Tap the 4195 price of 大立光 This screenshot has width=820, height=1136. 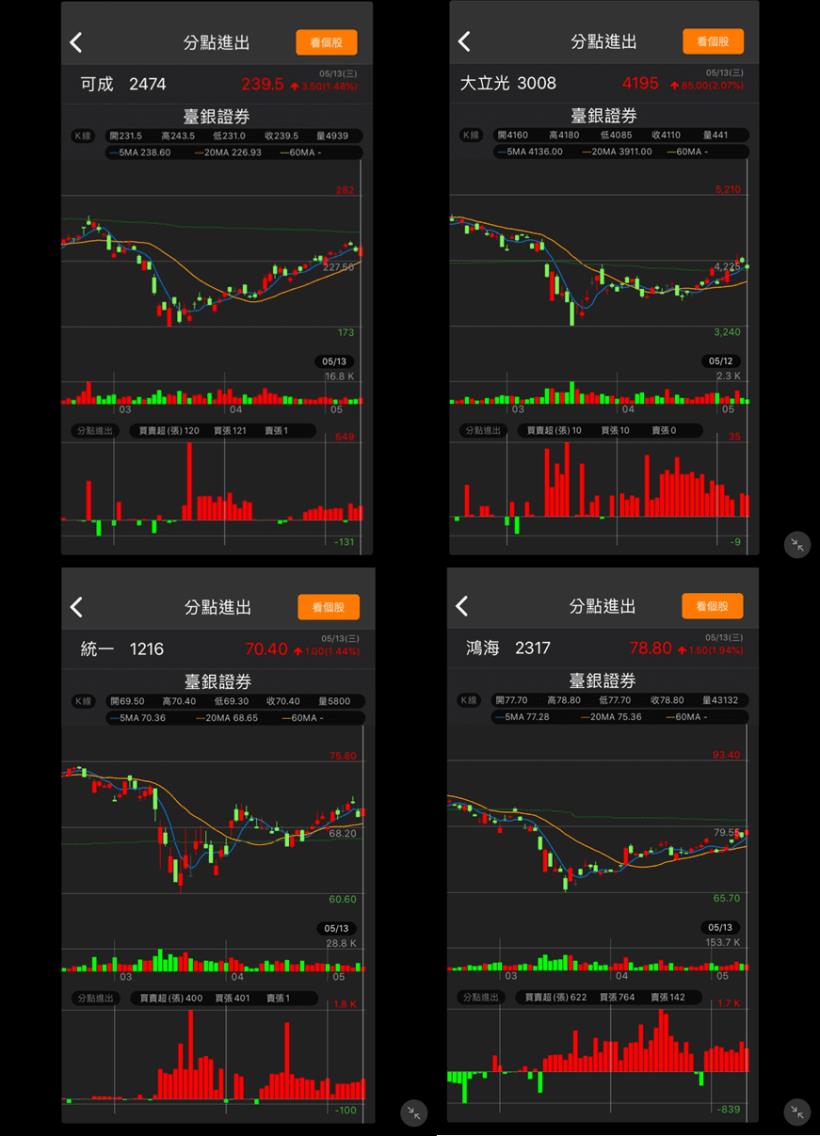pos(640,83)
